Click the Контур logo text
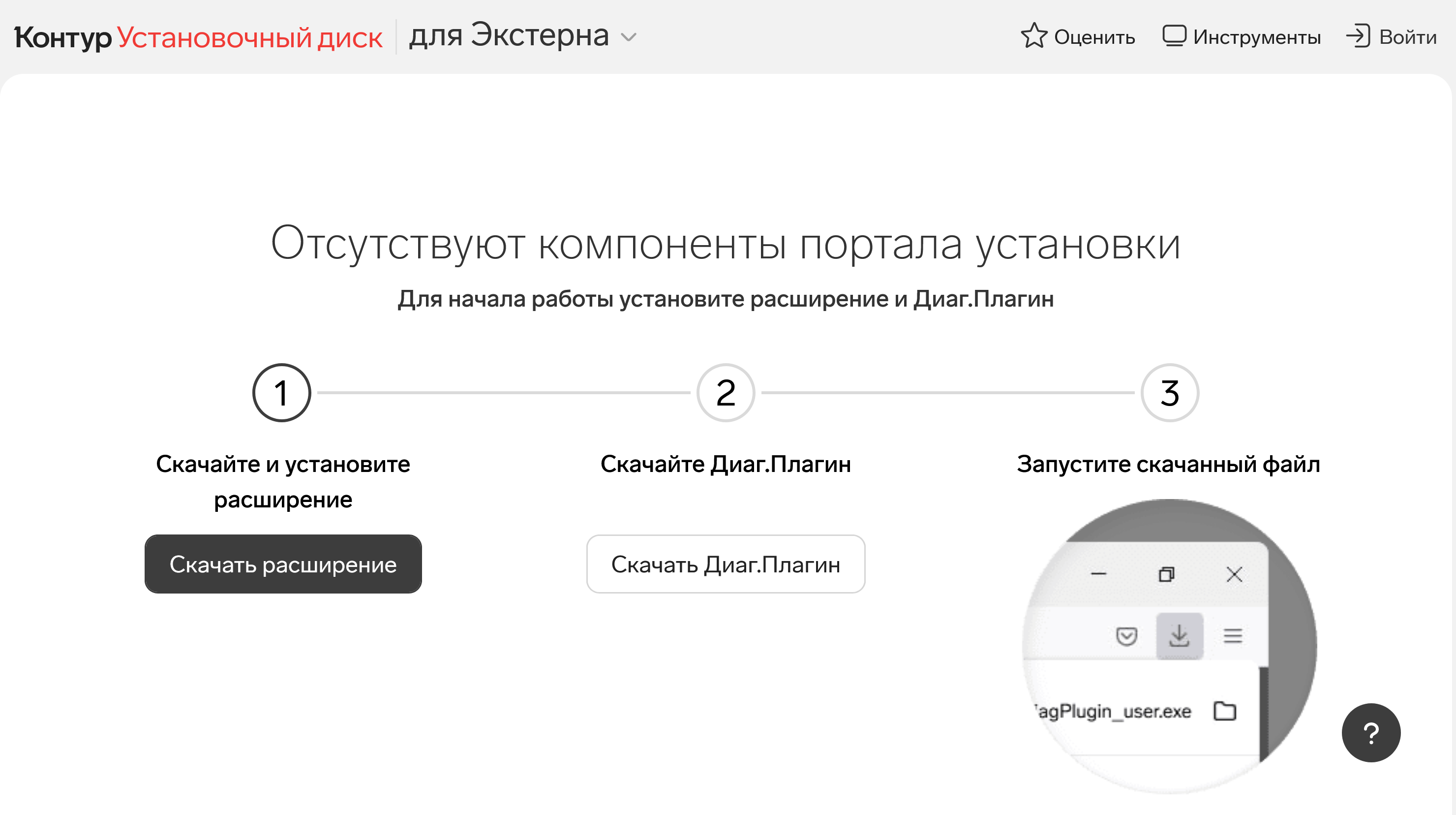 [63, 38]
